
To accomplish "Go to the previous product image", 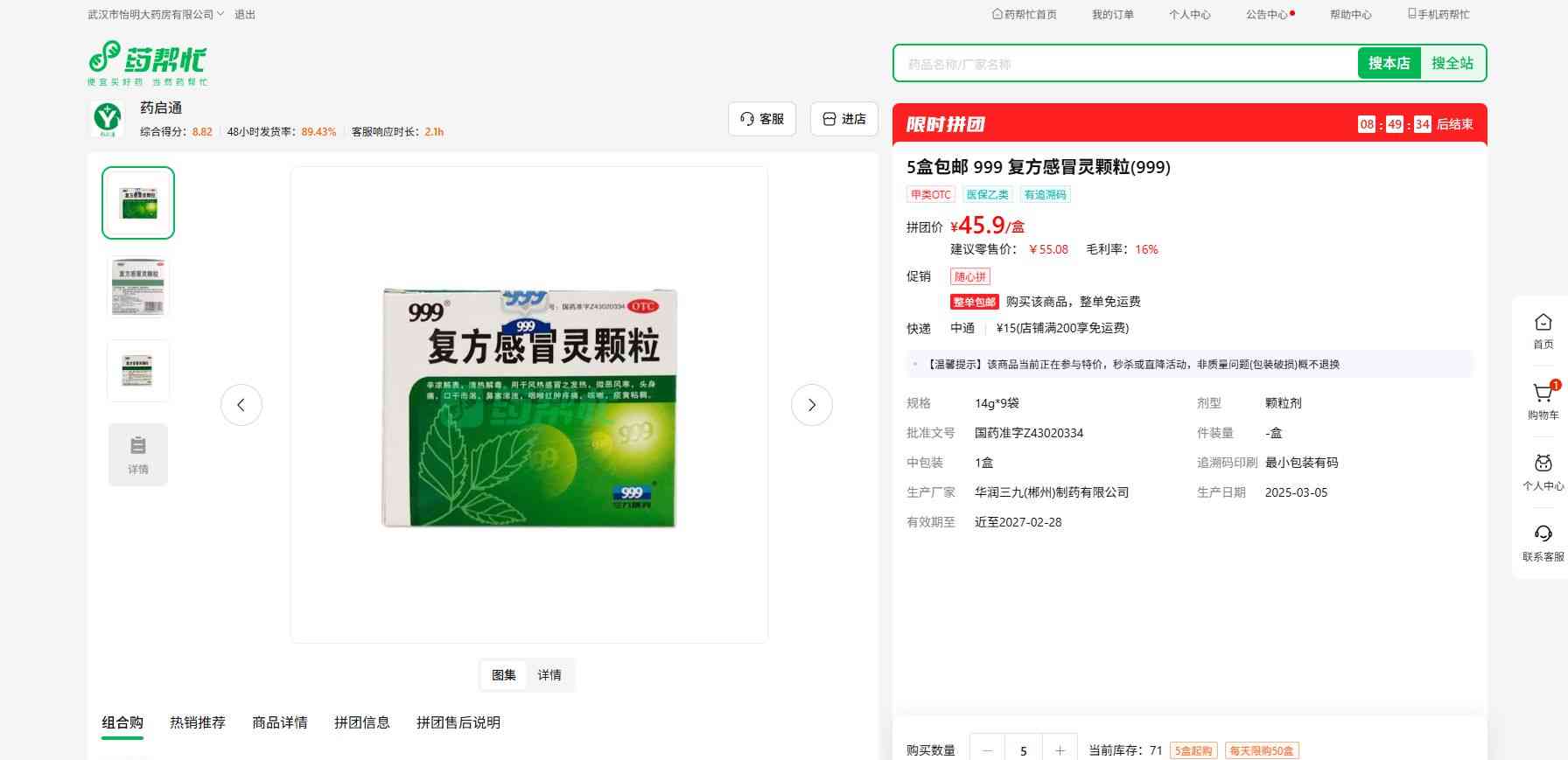I will 241,405.
